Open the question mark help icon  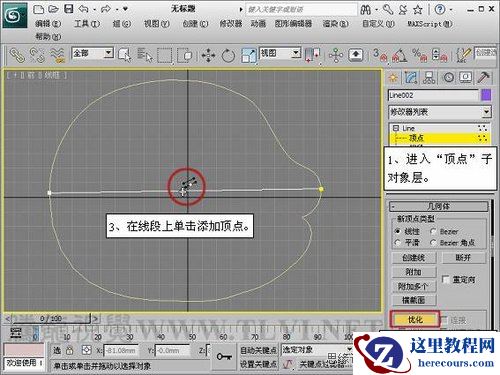pos(440,10)
